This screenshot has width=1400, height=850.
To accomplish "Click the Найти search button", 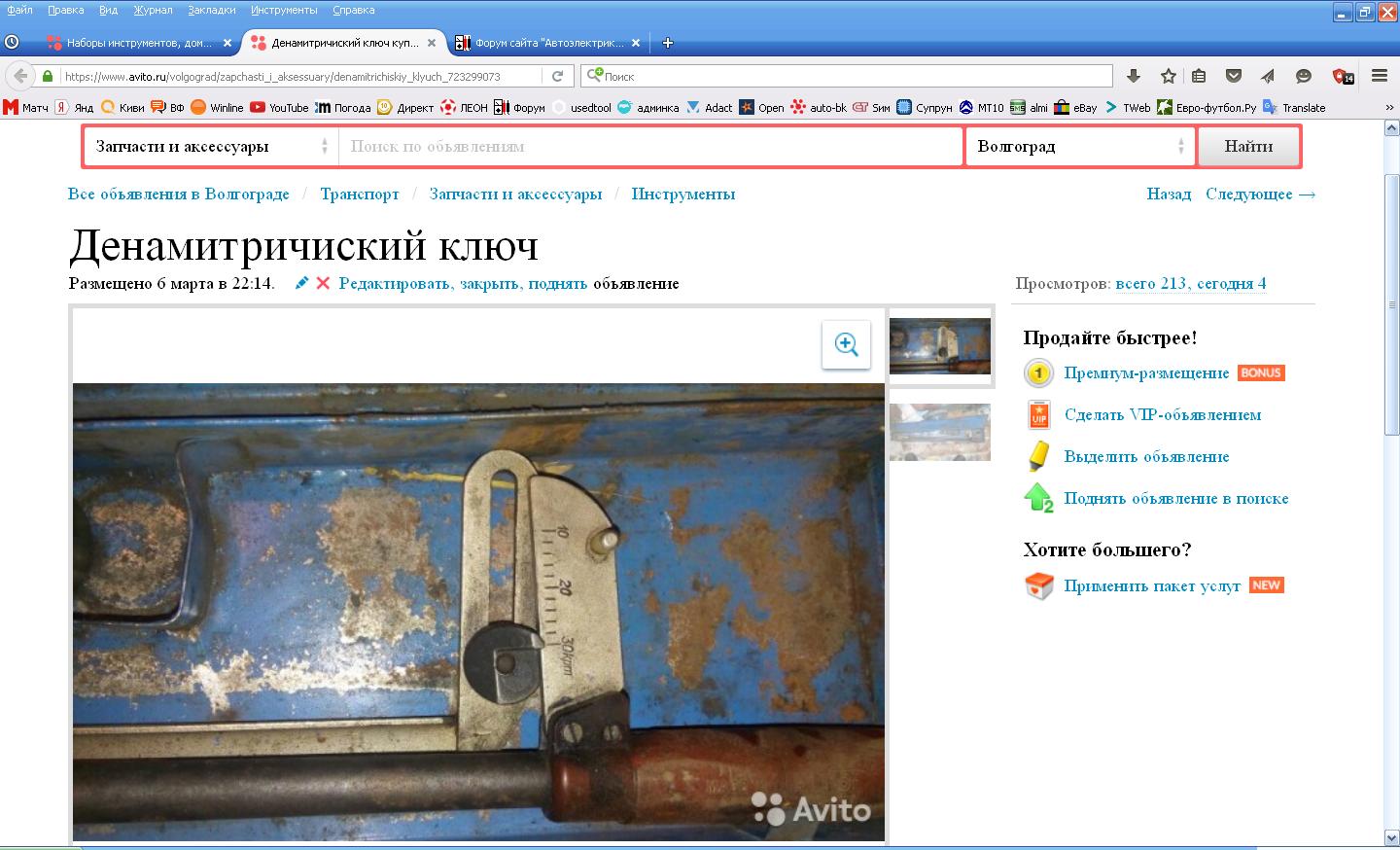I will [1248, 147].
